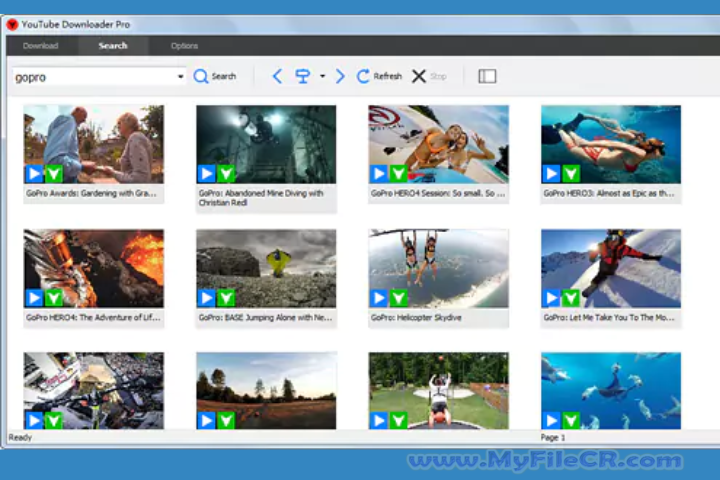Image resolution: width=720 pixels, height=480 pixels.
Task: Select title 'GoPro HERO3: Almost as Epic as th...'
Action: pyautogui.click(x=609, y=193)
